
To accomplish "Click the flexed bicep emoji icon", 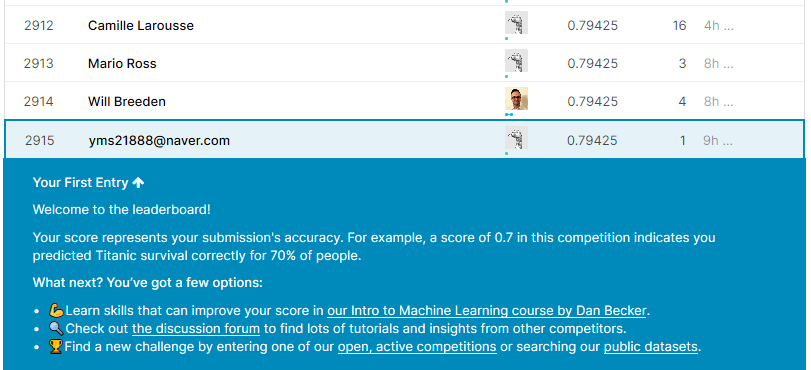I will pos(56,310).
